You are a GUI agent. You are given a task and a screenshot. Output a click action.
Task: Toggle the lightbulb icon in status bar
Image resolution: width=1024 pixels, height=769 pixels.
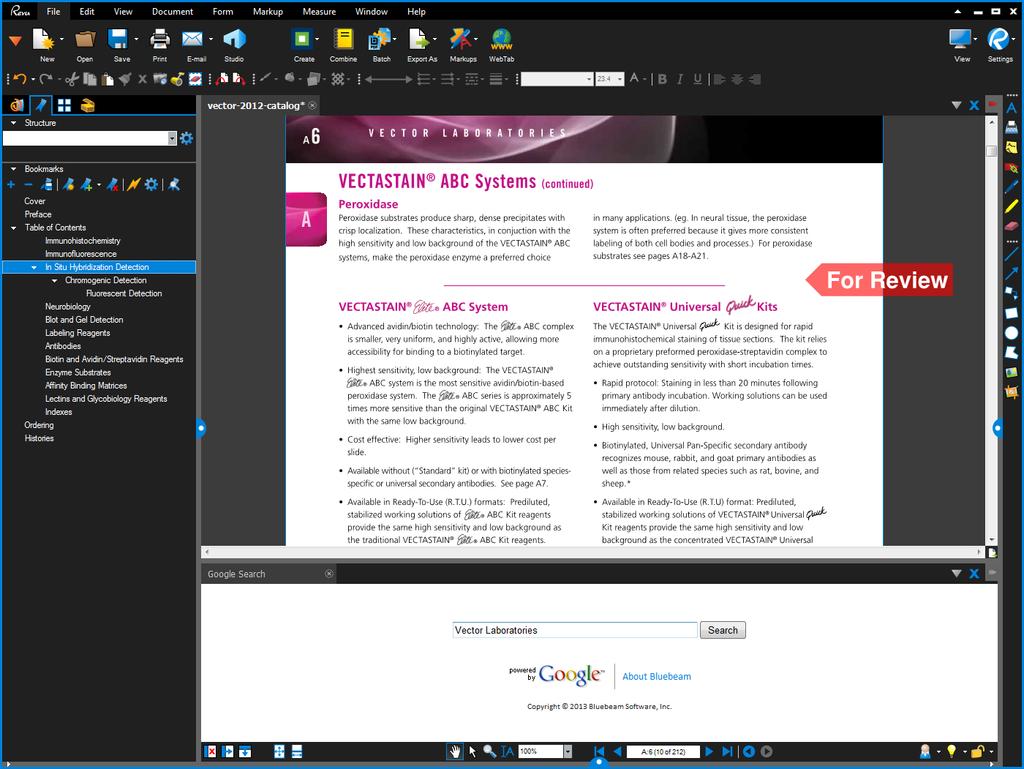[x=952, y=751]
